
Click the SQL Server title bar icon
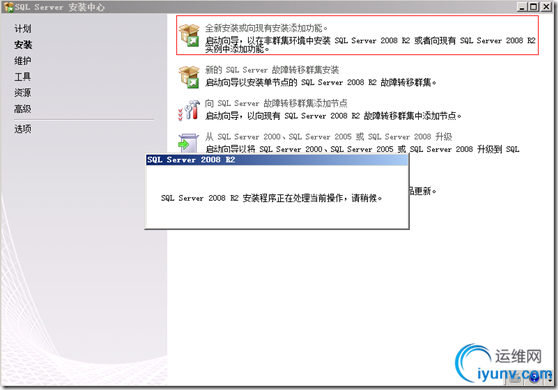[x=9, y=7]
